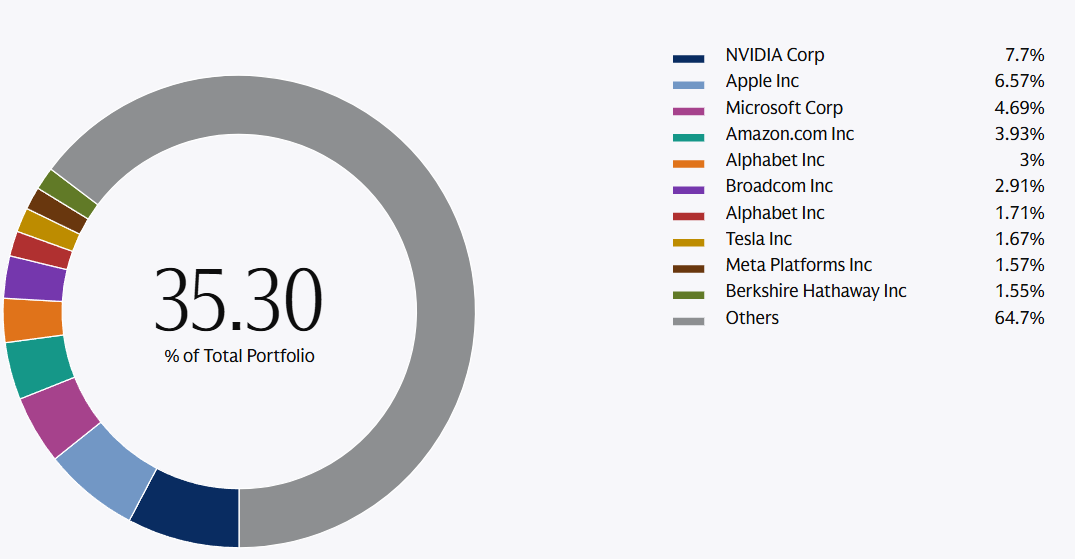Click the '% of Total Portfolio' caption
This screenshot has height=559, width=1075.
pos(239,356)
